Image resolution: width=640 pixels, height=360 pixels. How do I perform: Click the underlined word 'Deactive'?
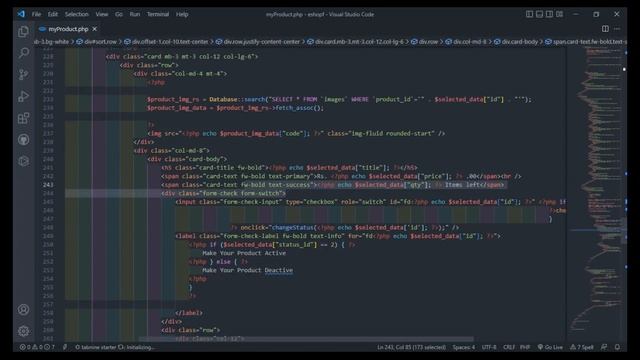278,270
